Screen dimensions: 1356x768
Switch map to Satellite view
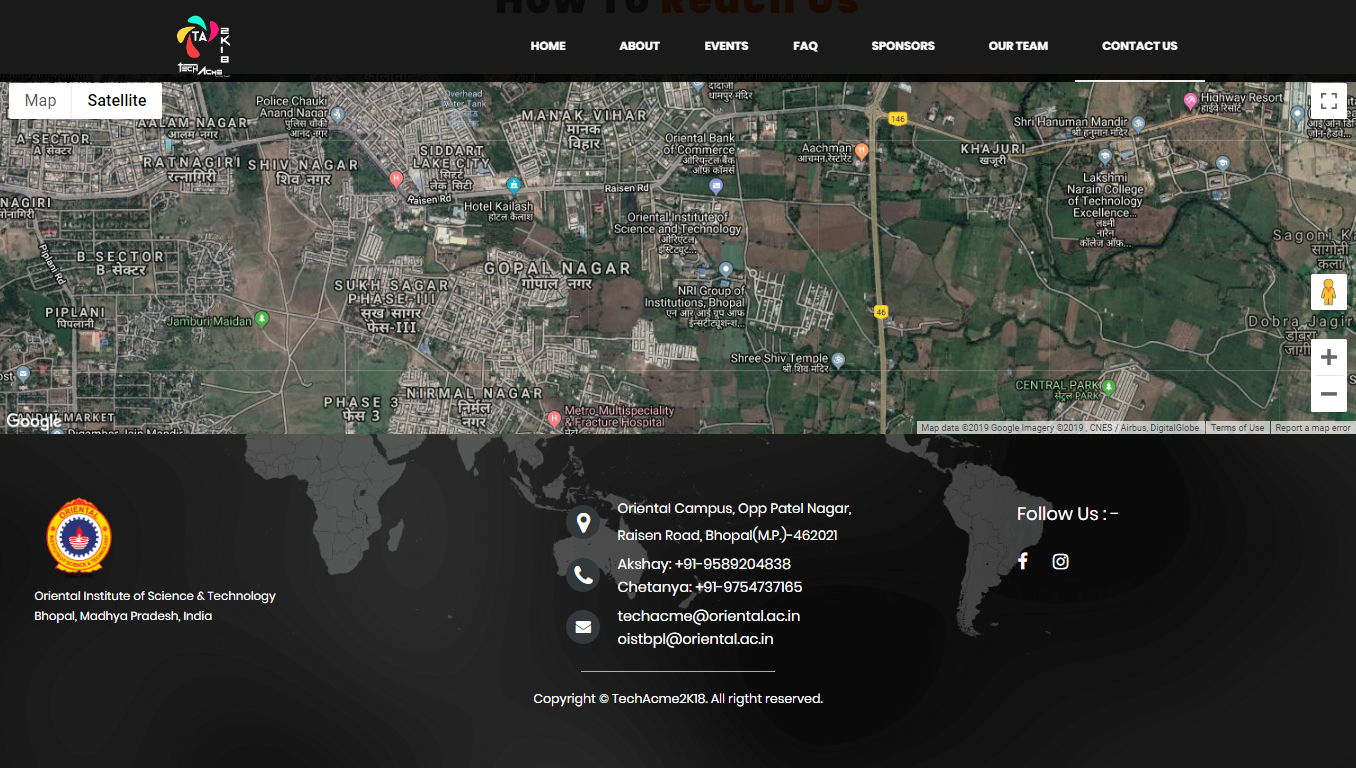pos(117,101)
